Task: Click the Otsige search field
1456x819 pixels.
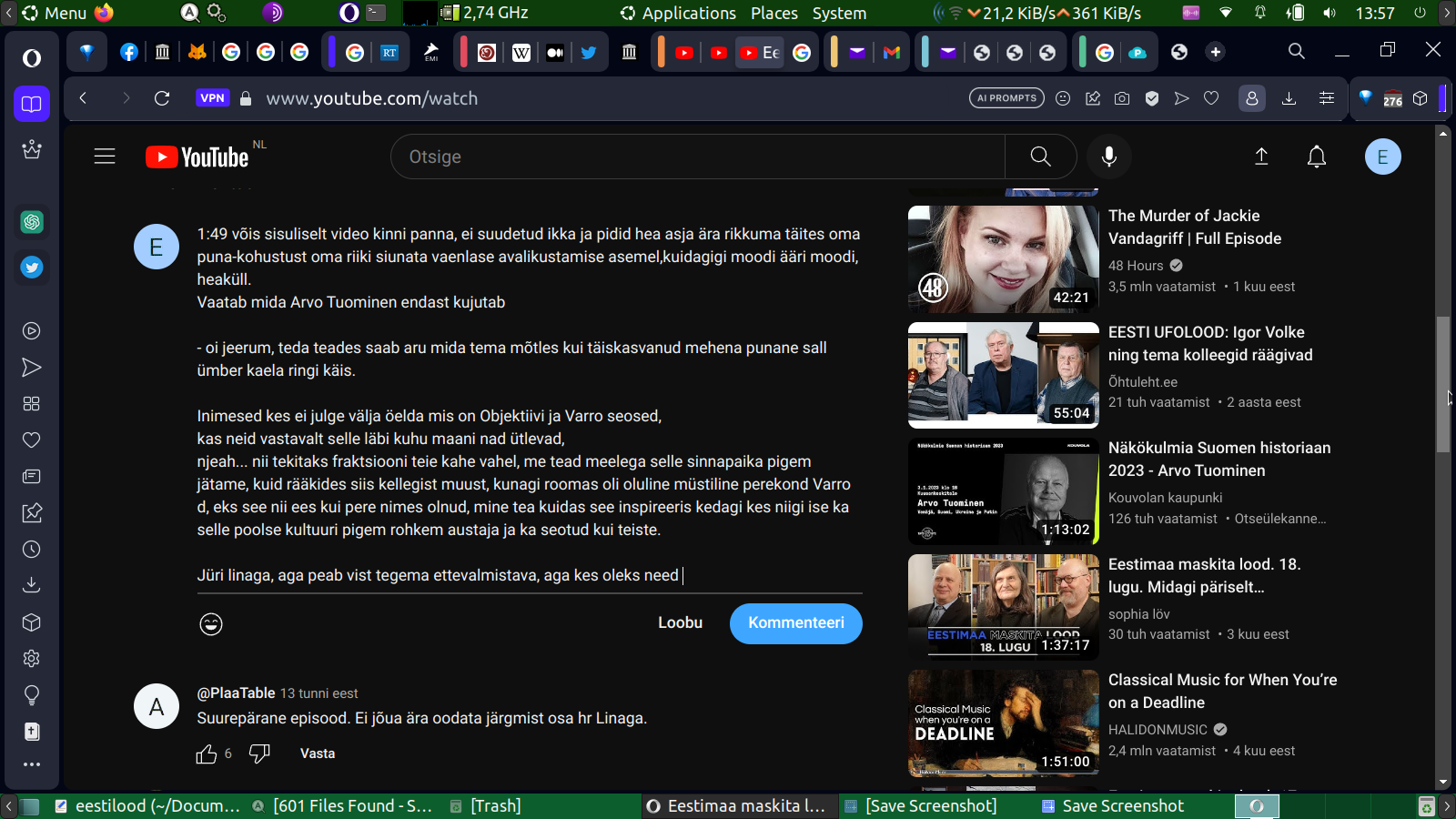Action: coord(698,157)
